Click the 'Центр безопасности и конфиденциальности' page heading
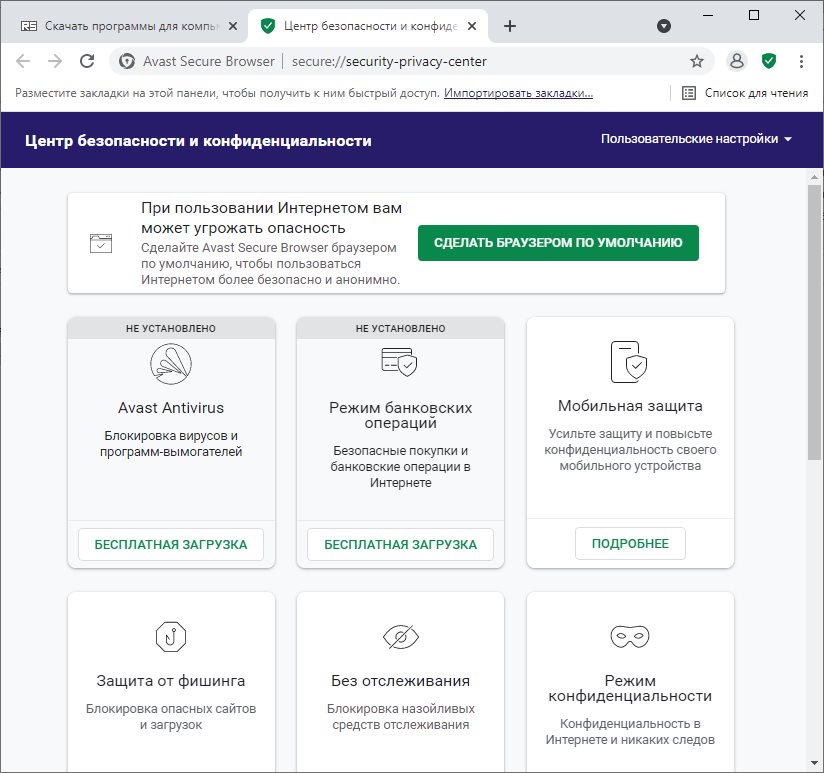 (198, 141)
